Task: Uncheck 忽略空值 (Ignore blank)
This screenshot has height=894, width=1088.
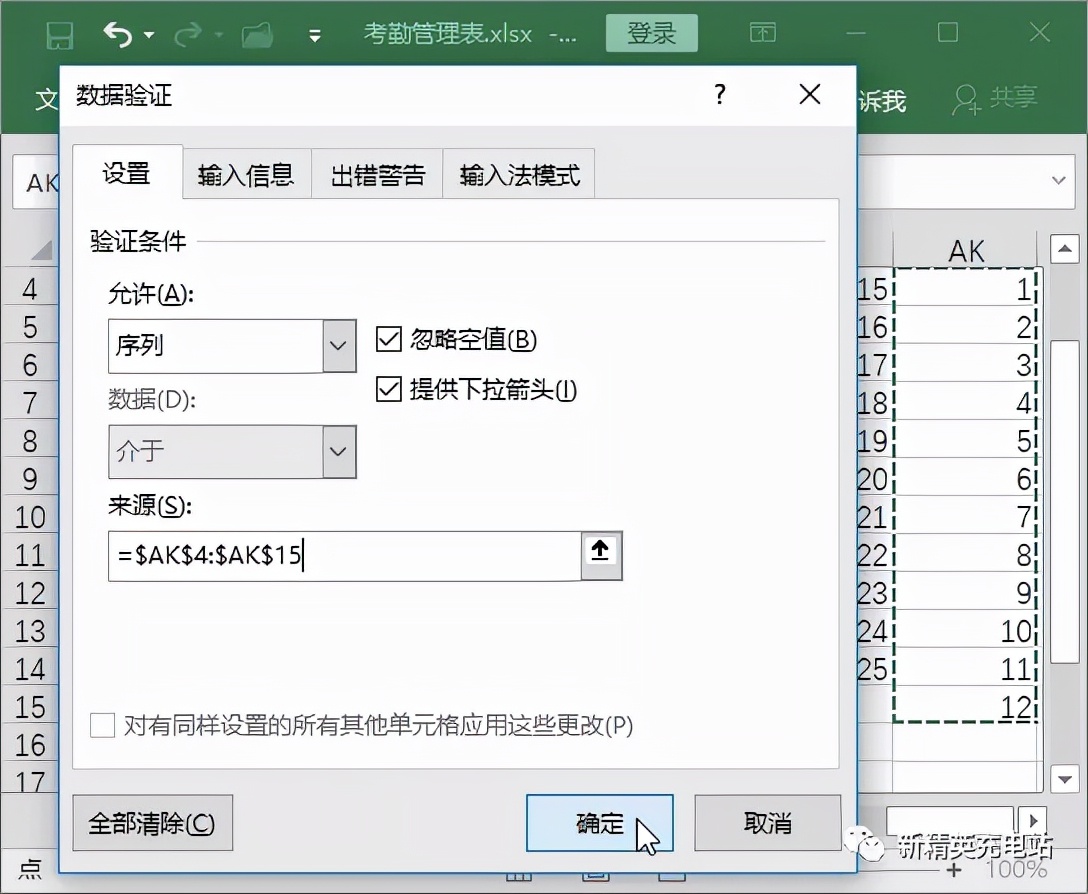Action: [388, 340]
